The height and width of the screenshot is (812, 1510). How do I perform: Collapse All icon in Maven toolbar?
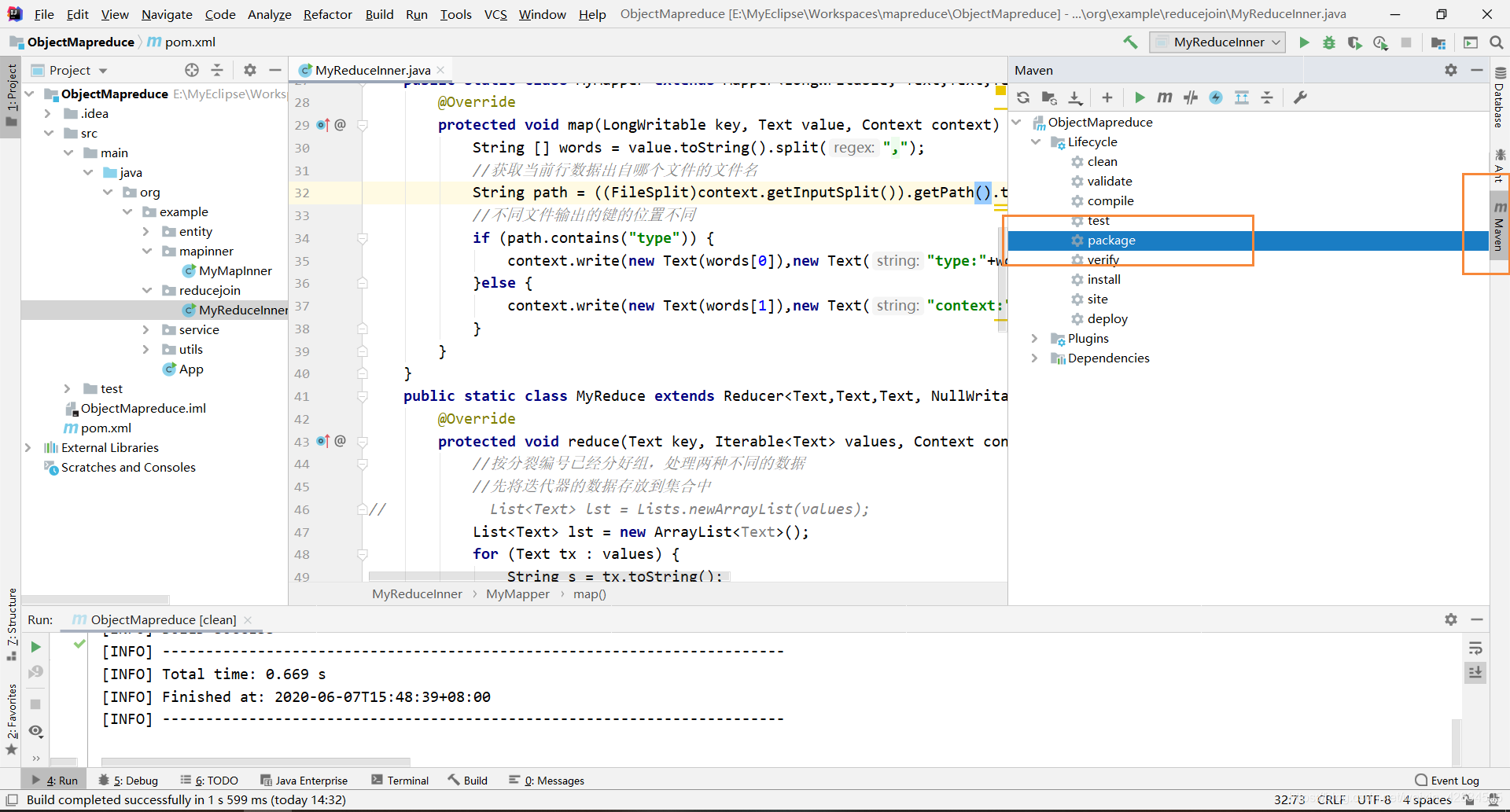click(1267, 97)
